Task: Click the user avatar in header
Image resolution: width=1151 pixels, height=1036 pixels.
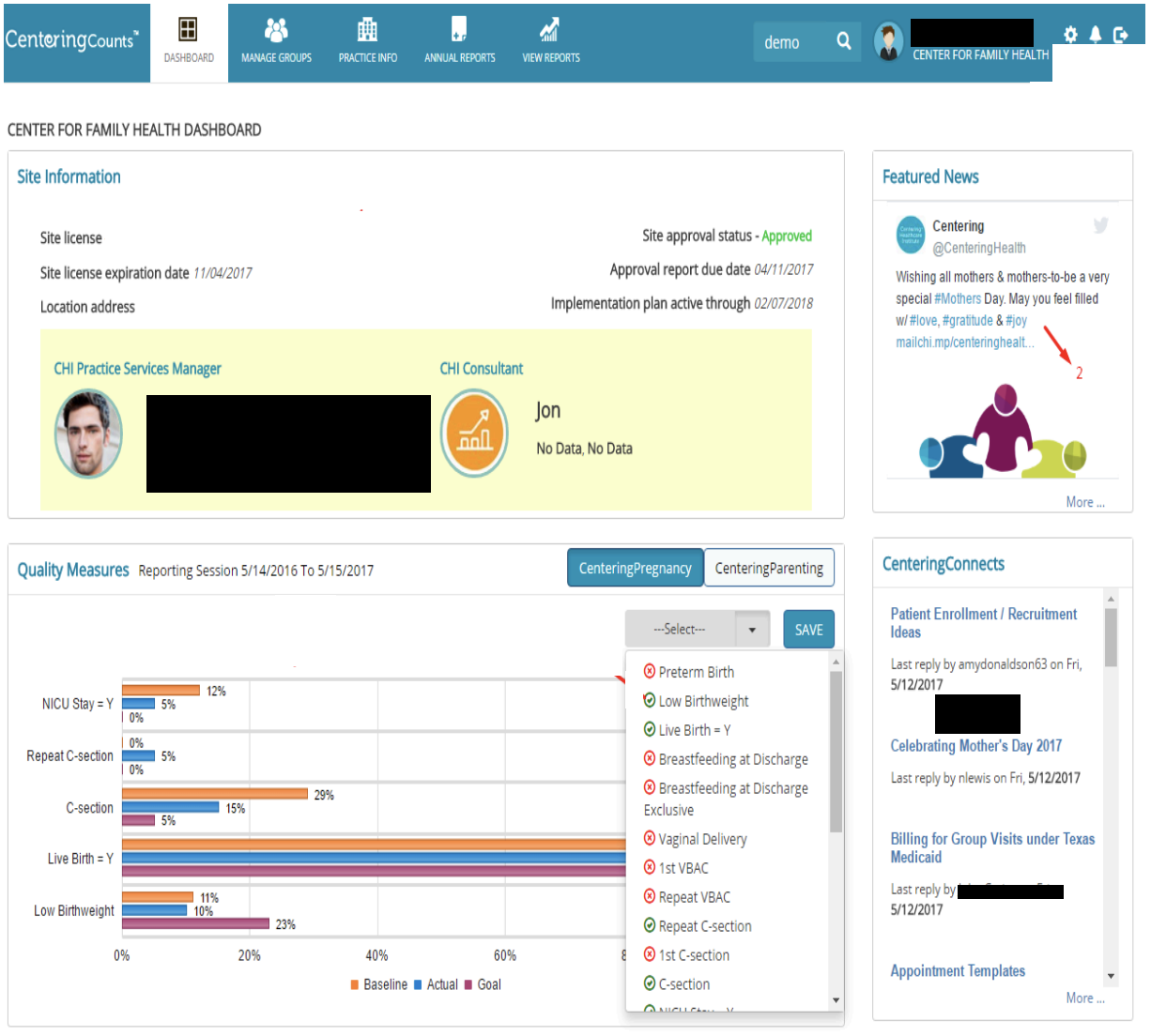Action: pos(888,41)
